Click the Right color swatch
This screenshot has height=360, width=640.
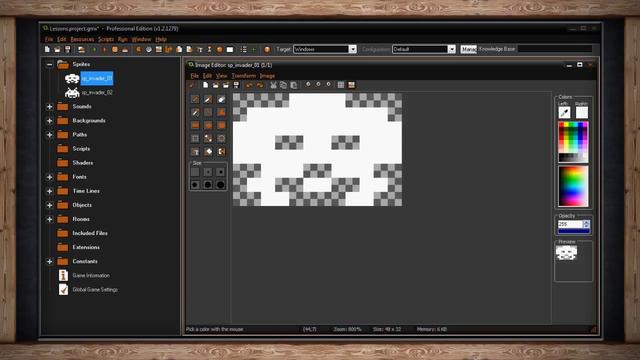(x=582, y=112)
